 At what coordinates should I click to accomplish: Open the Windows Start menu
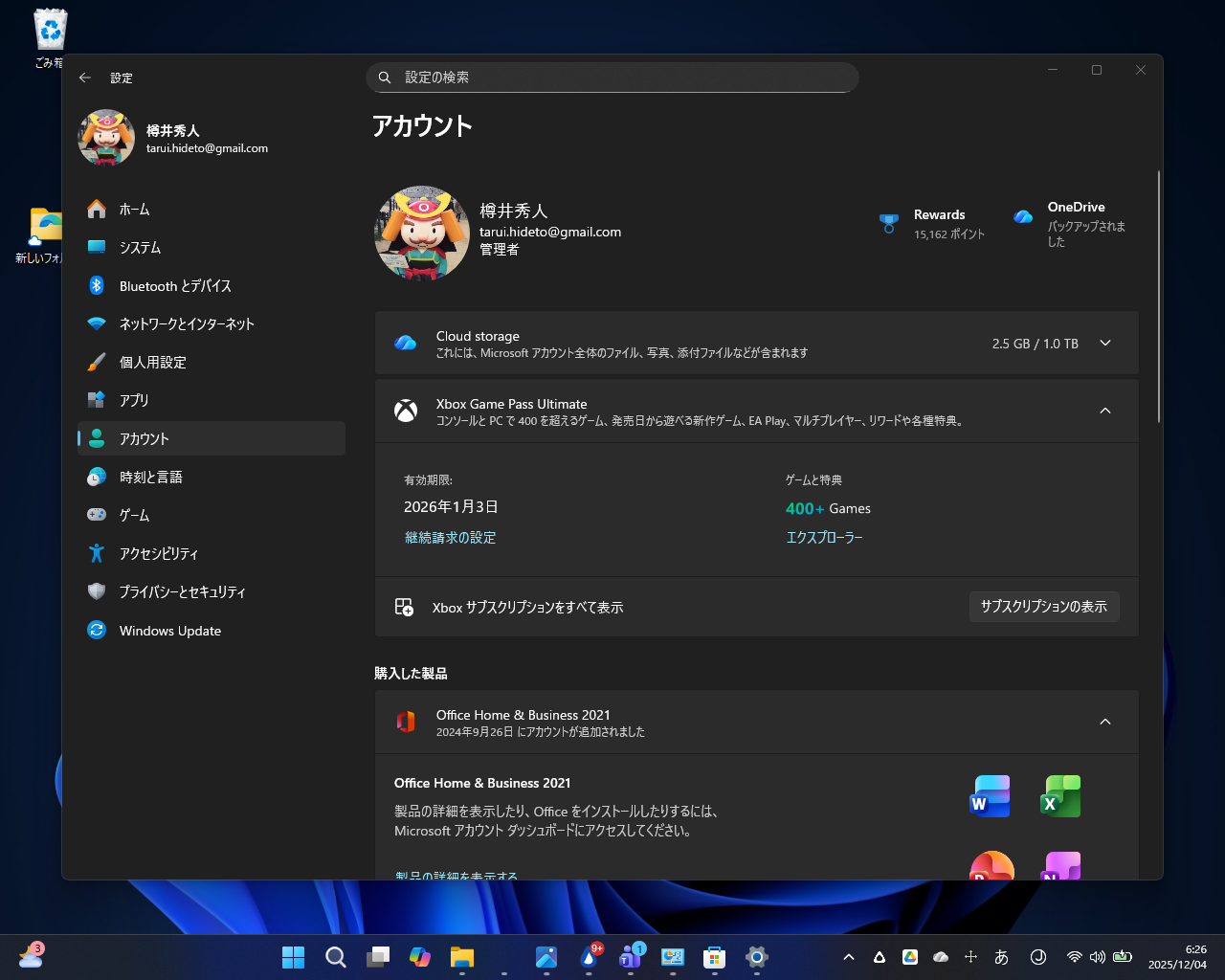pos(293,957)
